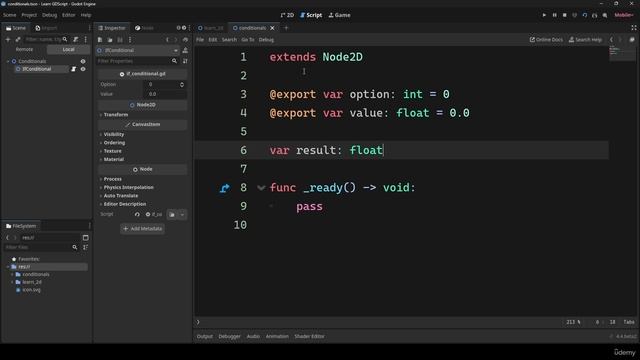Close the conditionals scene tab
640x360 pixels.
tap(272, 28)
